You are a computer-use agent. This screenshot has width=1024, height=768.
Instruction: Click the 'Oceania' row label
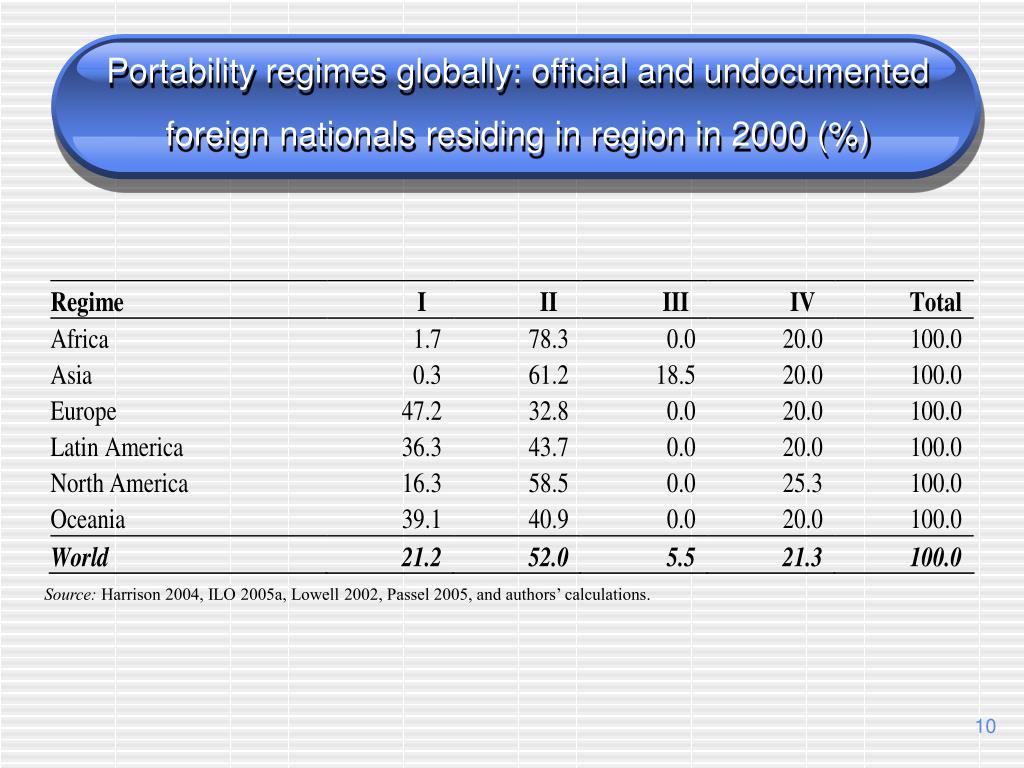[x=88, y=520]
